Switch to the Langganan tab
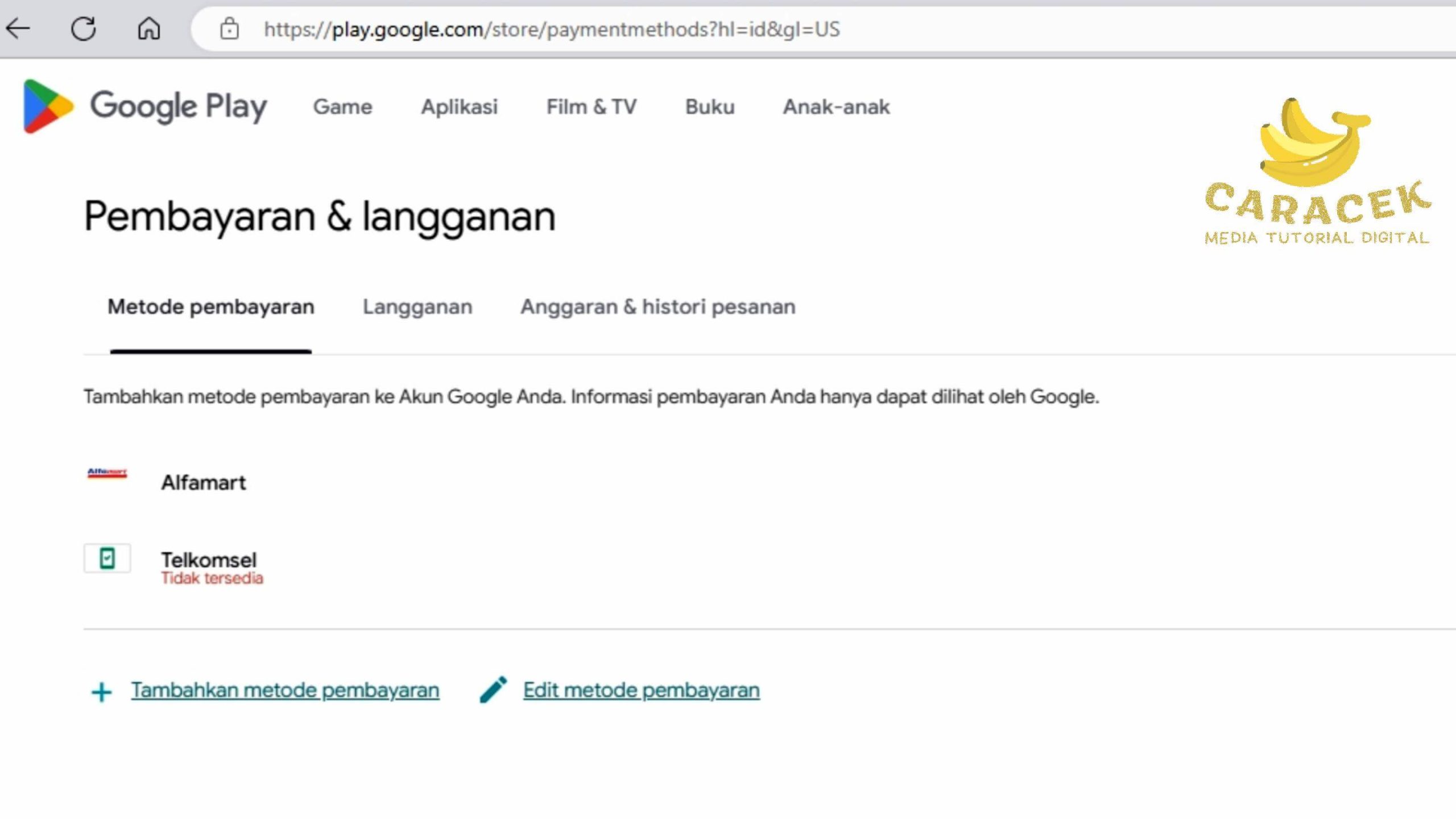Screen dimensions: 1456x819 [417, 307]
